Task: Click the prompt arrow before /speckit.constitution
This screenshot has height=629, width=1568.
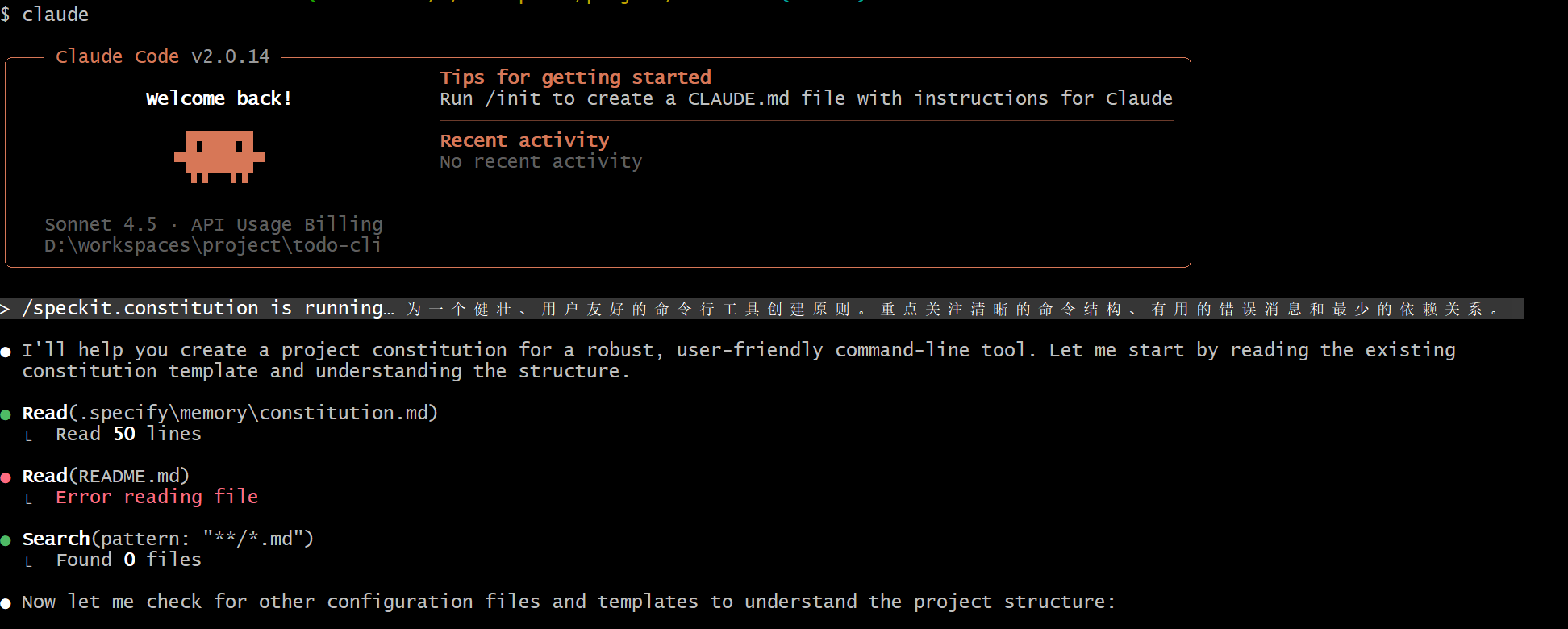Action: pos(5,309)
